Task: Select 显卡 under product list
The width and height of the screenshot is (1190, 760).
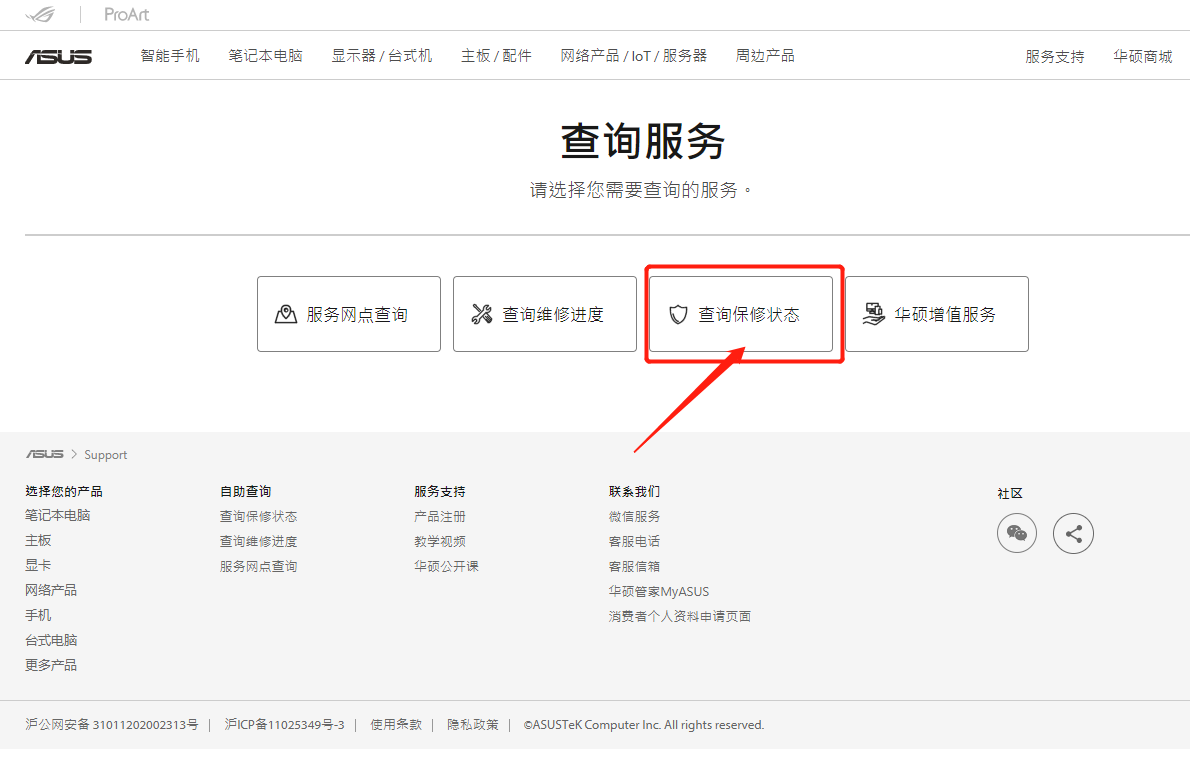Action: (38, 565)
